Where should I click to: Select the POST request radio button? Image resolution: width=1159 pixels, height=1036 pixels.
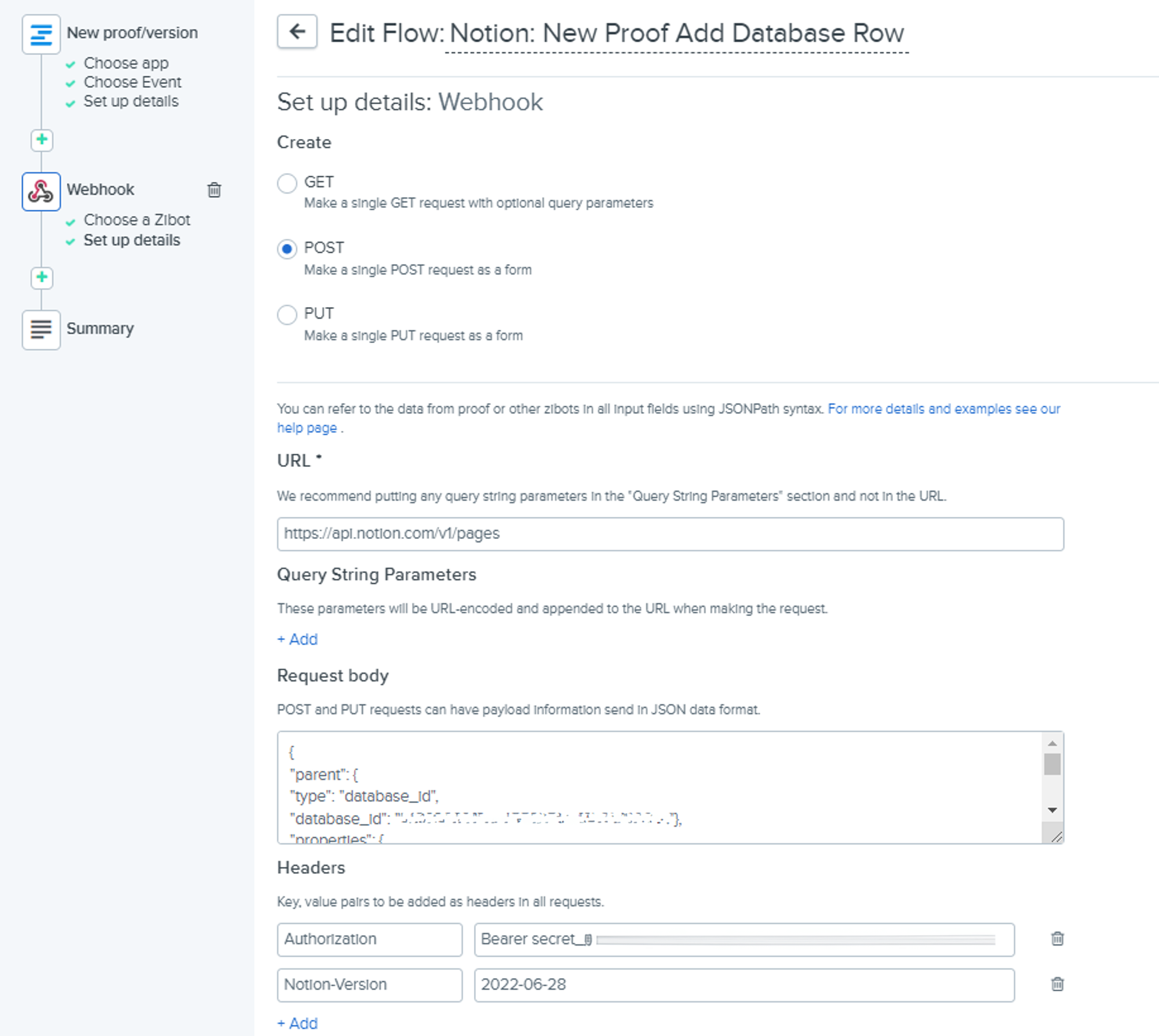[x=287, y=249]
